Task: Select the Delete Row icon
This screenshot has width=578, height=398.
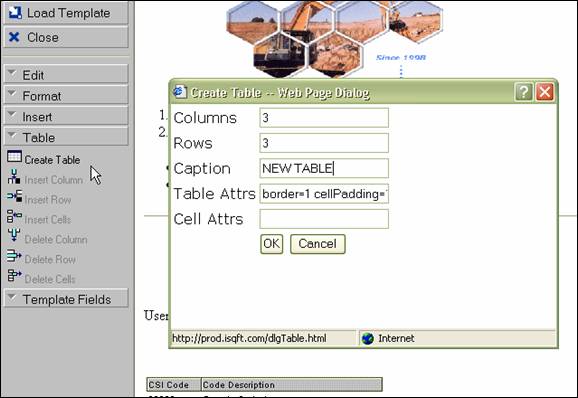Action: 14,255
